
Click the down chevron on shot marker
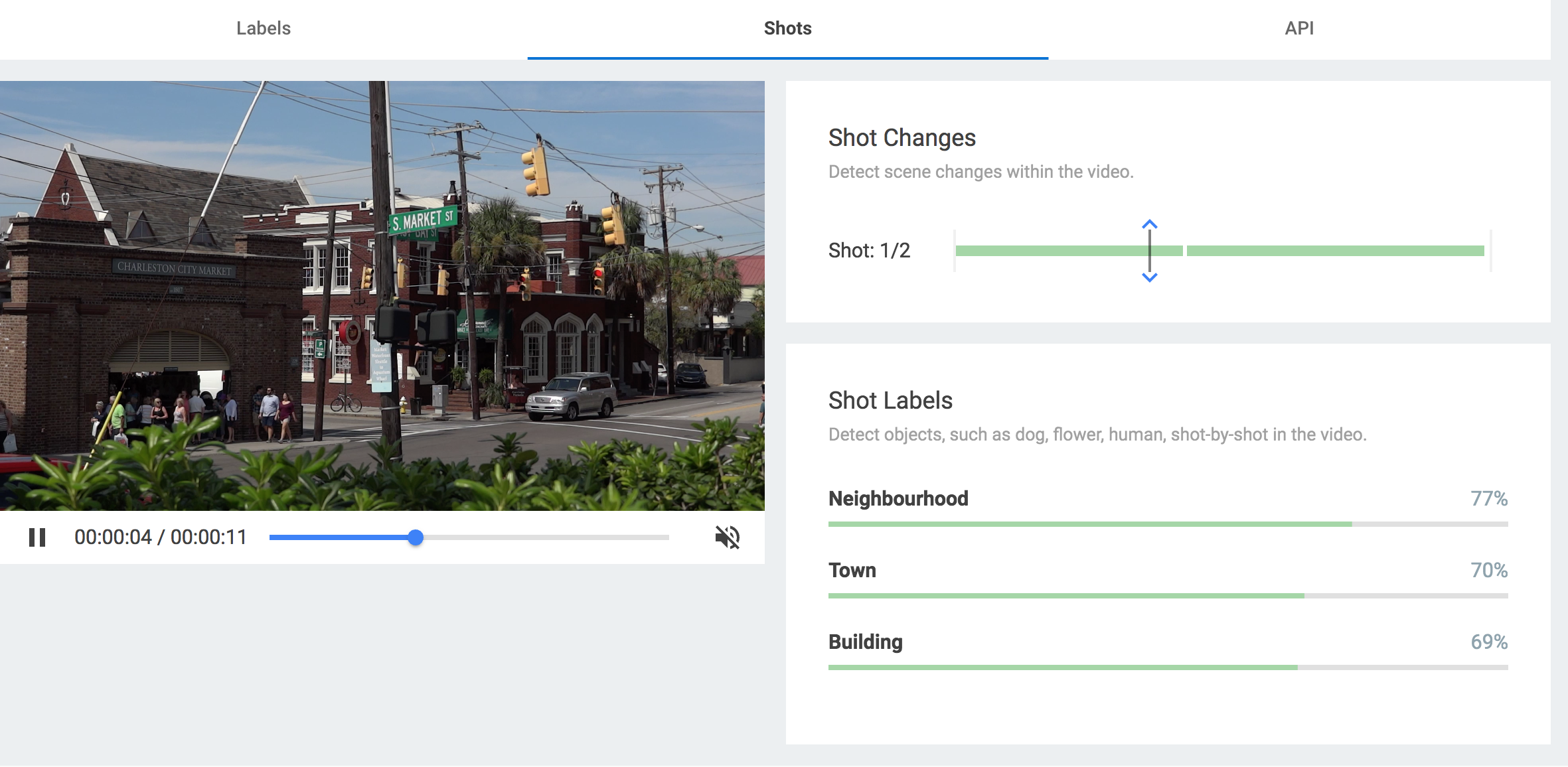[x=1150, y=277]
